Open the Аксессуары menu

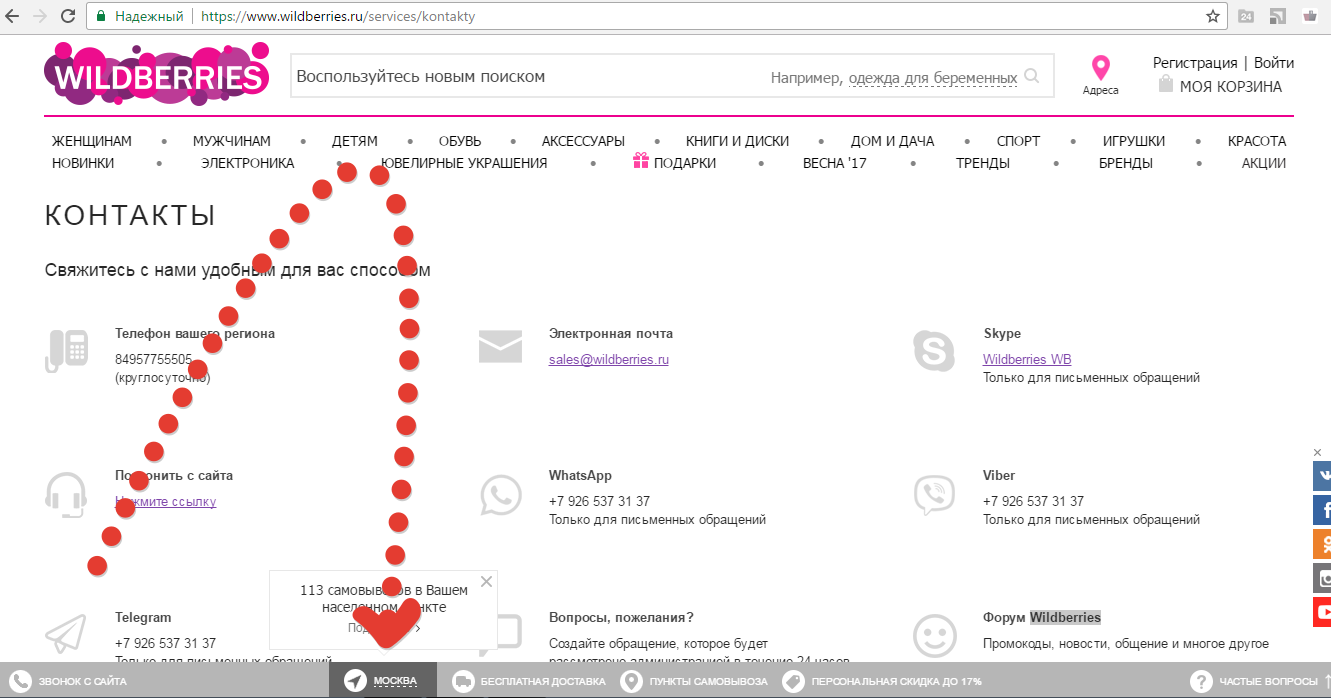583,141
